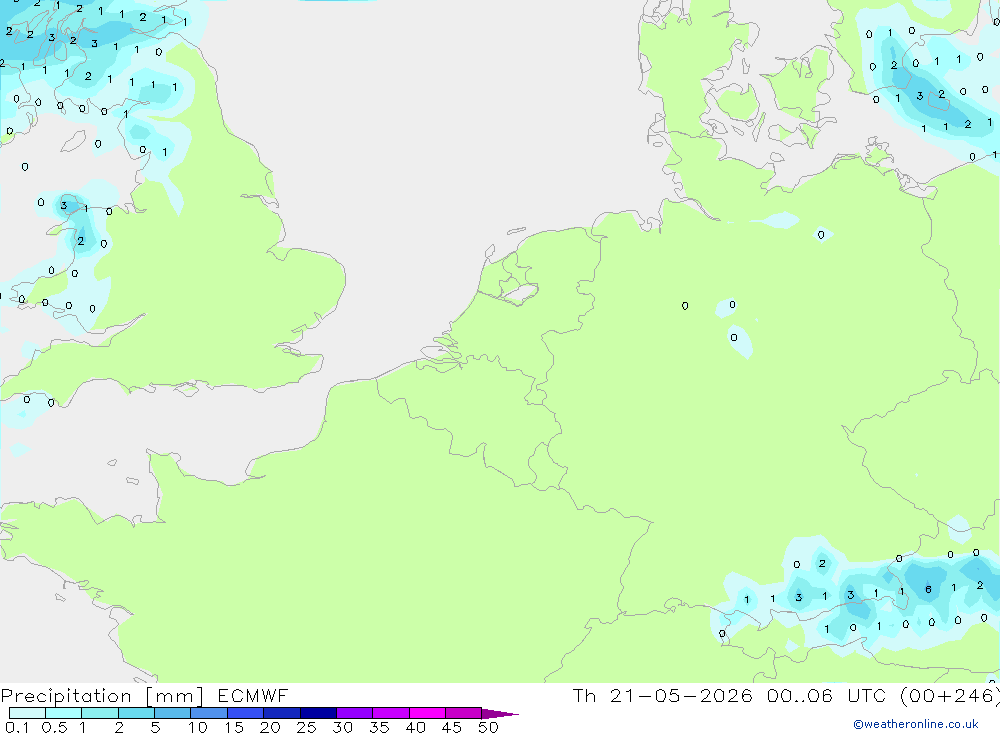
Task: Click the 25–30 mm violet legend swatch
Action: pyautogui.click(x=318, y=713)
